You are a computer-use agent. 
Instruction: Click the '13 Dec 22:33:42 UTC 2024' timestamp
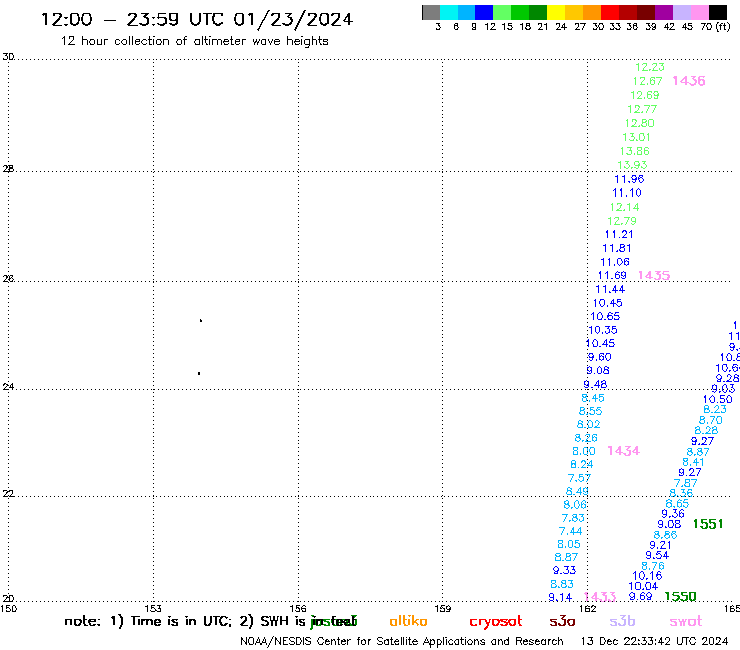tap(655, 642)
